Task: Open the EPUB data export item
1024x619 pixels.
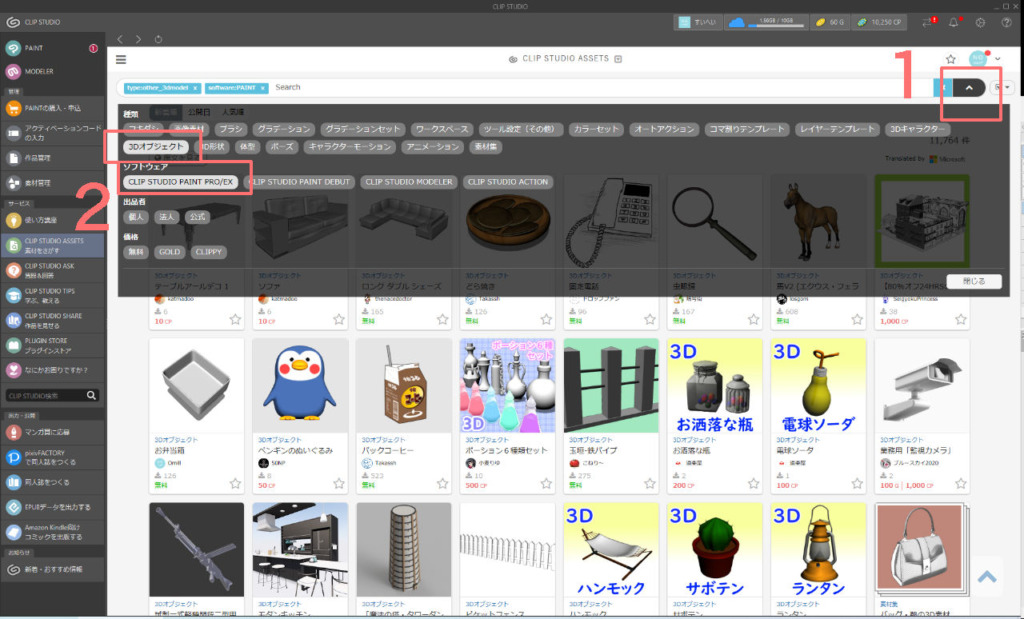Action: [52, 507]
